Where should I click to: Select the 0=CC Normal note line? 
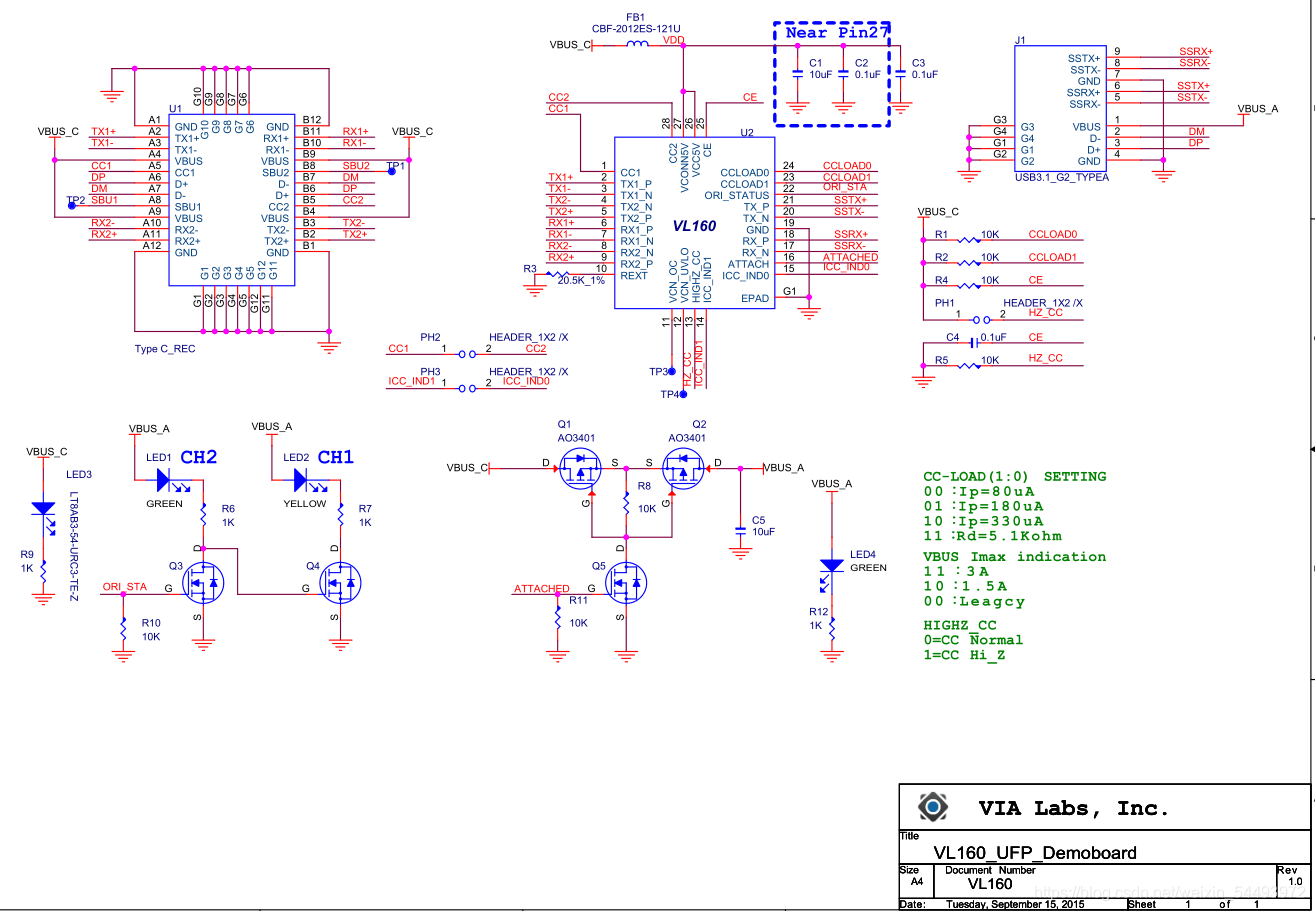tap(973, 640)
